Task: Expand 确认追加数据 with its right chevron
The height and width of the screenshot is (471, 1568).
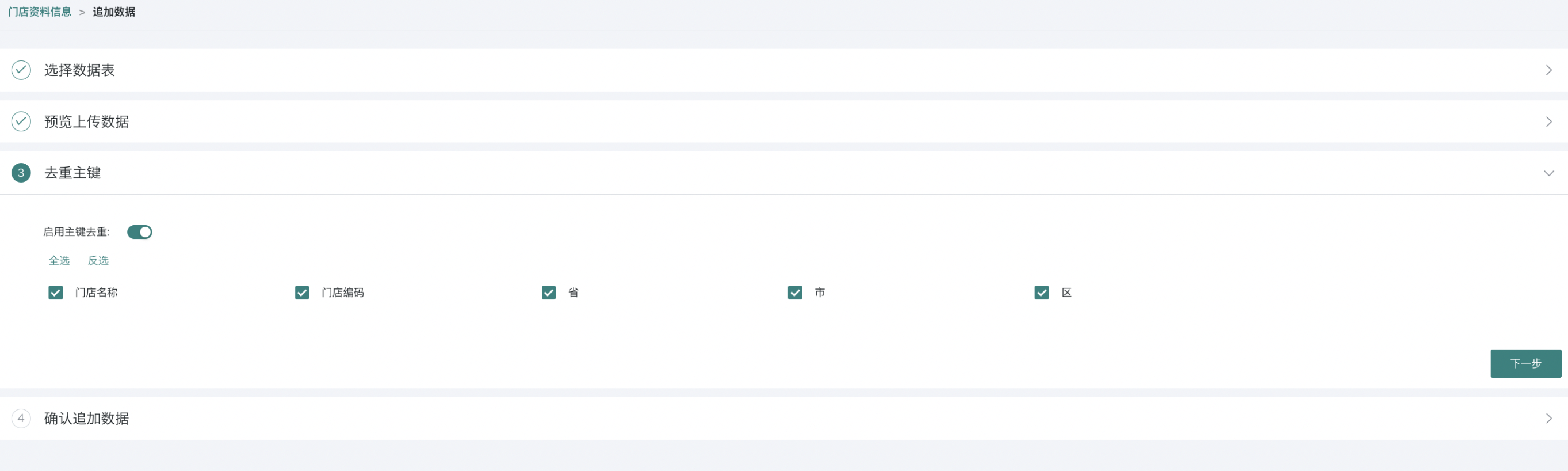Action: coord(1548,418)
